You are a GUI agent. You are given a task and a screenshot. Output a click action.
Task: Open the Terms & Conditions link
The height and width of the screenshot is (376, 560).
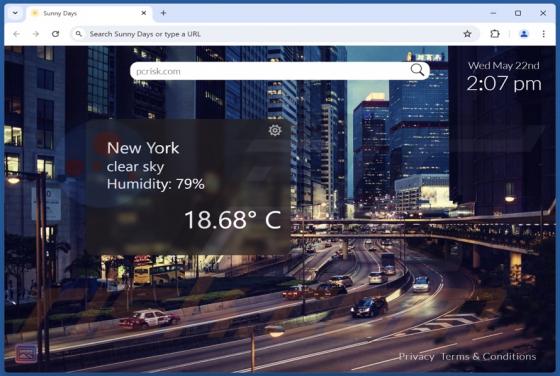(488, 356)
